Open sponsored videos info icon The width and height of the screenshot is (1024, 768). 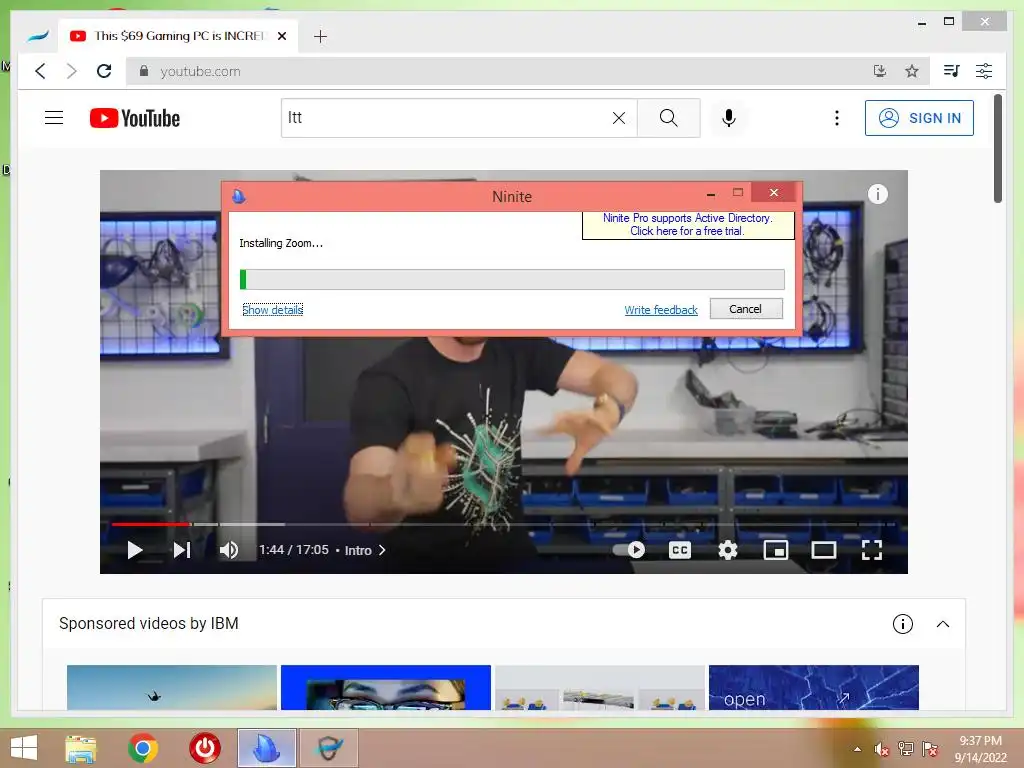point(903,624)
